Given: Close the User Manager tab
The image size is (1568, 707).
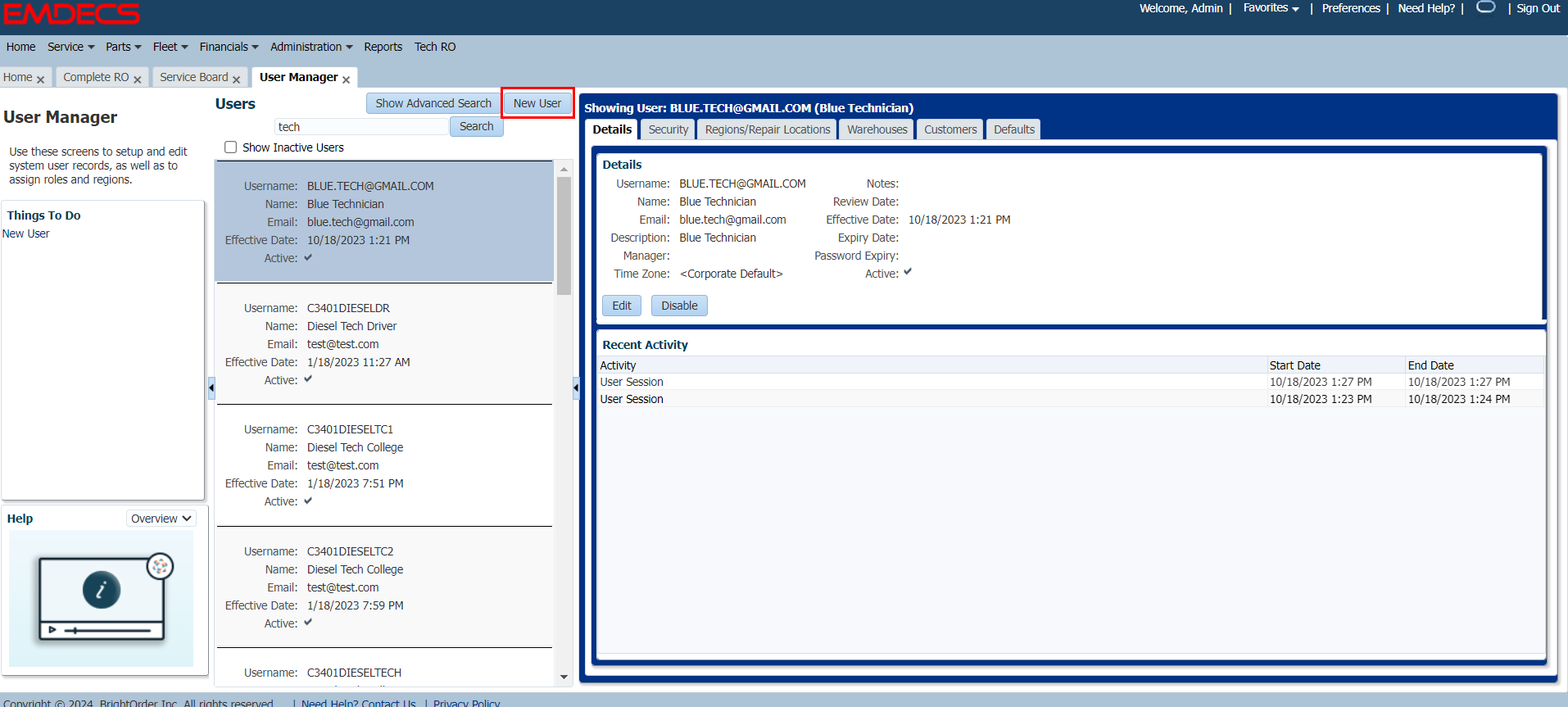Looking at the screenshot, I should [x=347, y=79].
